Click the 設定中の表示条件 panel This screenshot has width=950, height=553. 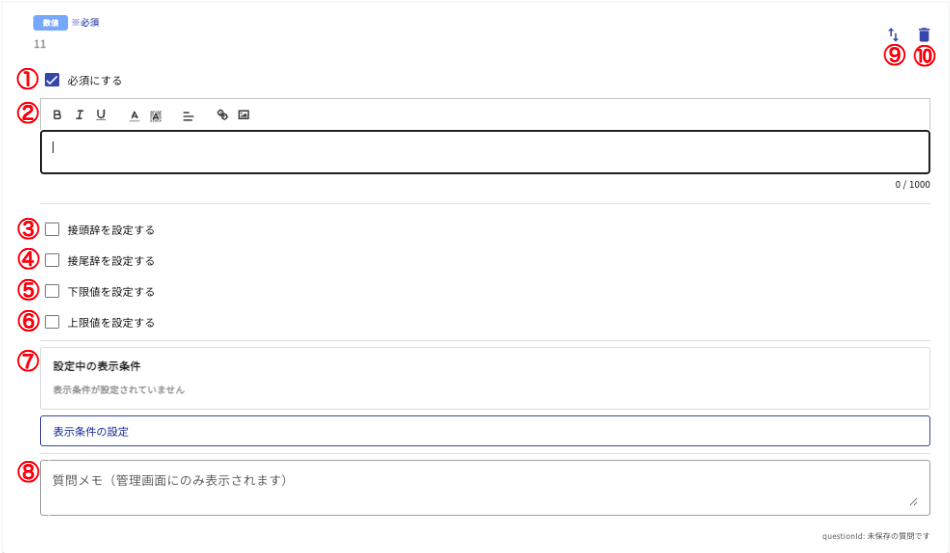485,377
